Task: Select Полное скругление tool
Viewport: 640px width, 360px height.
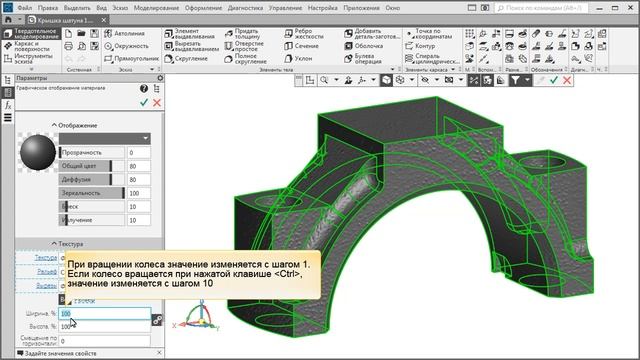Action: pos(245,59)
